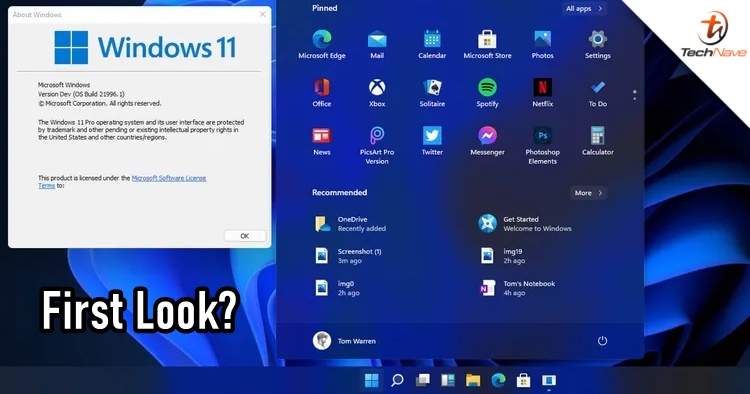Launch the Mail app
This screenshot has width=750, height=394.
coord(377,44)
